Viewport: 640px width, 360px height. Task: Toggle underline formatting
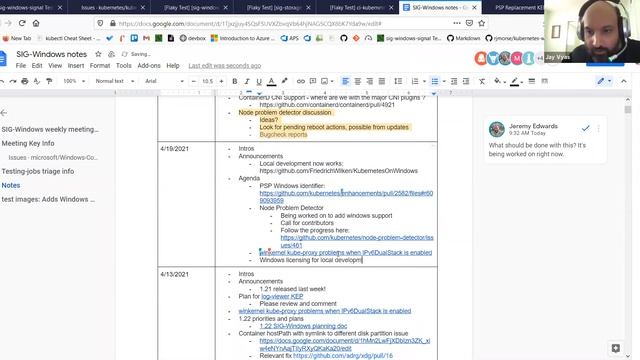tap(259, 81)
